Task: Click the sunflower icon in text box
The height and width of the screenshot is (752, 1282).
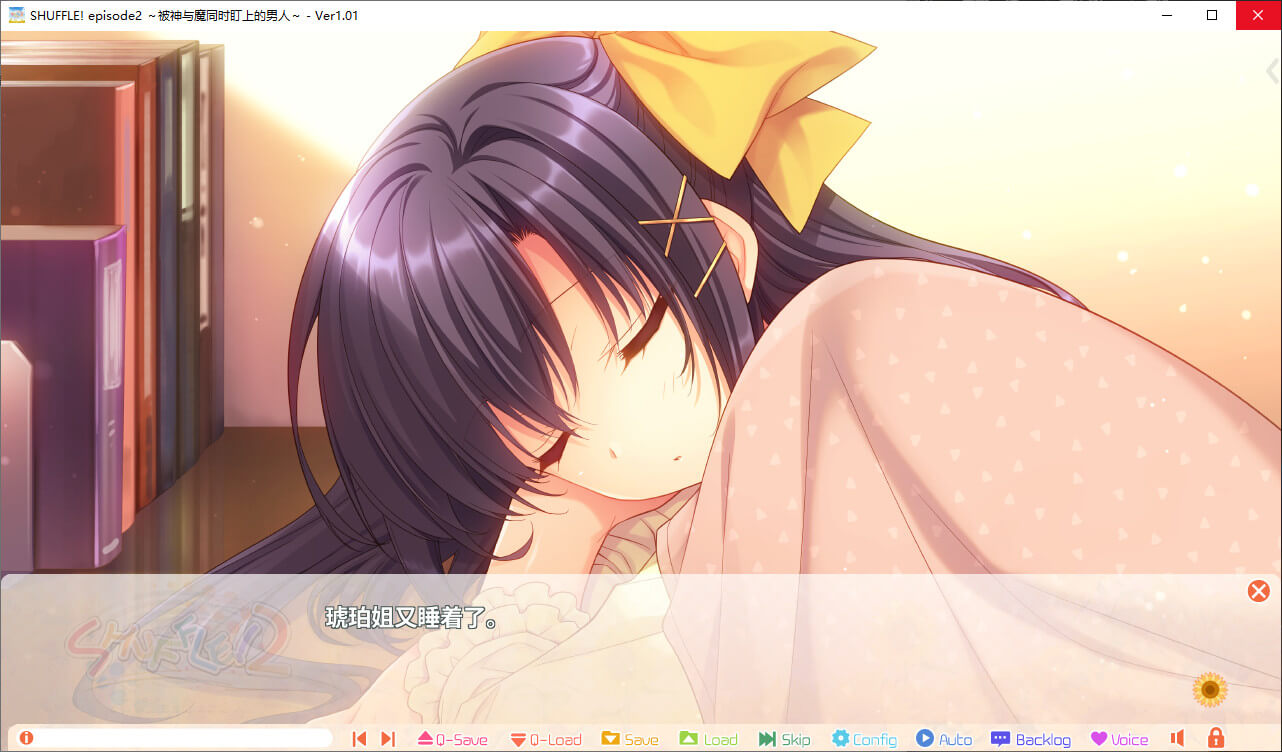Action: (1210, 689)
